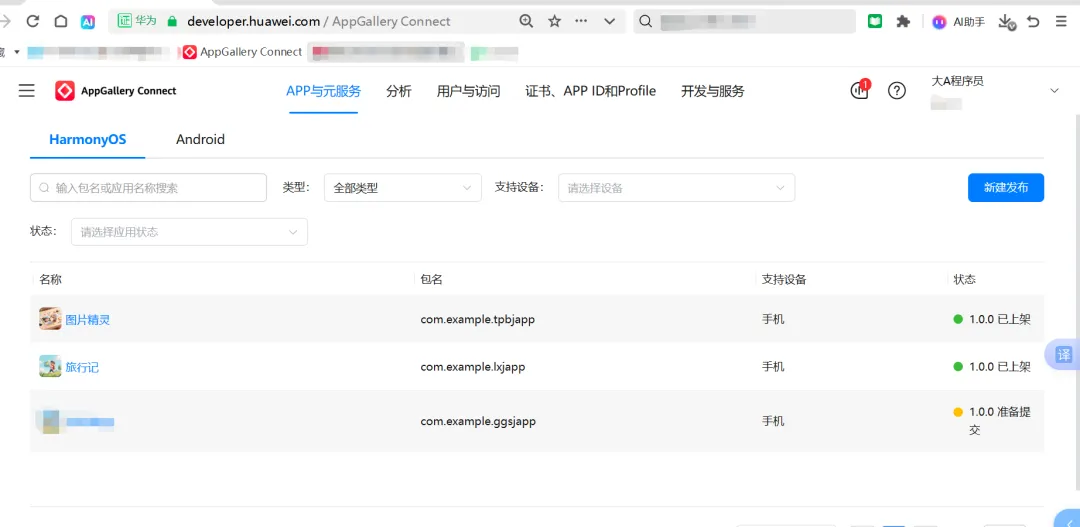Click the 支持设备 column header

[x=784, y=279]
